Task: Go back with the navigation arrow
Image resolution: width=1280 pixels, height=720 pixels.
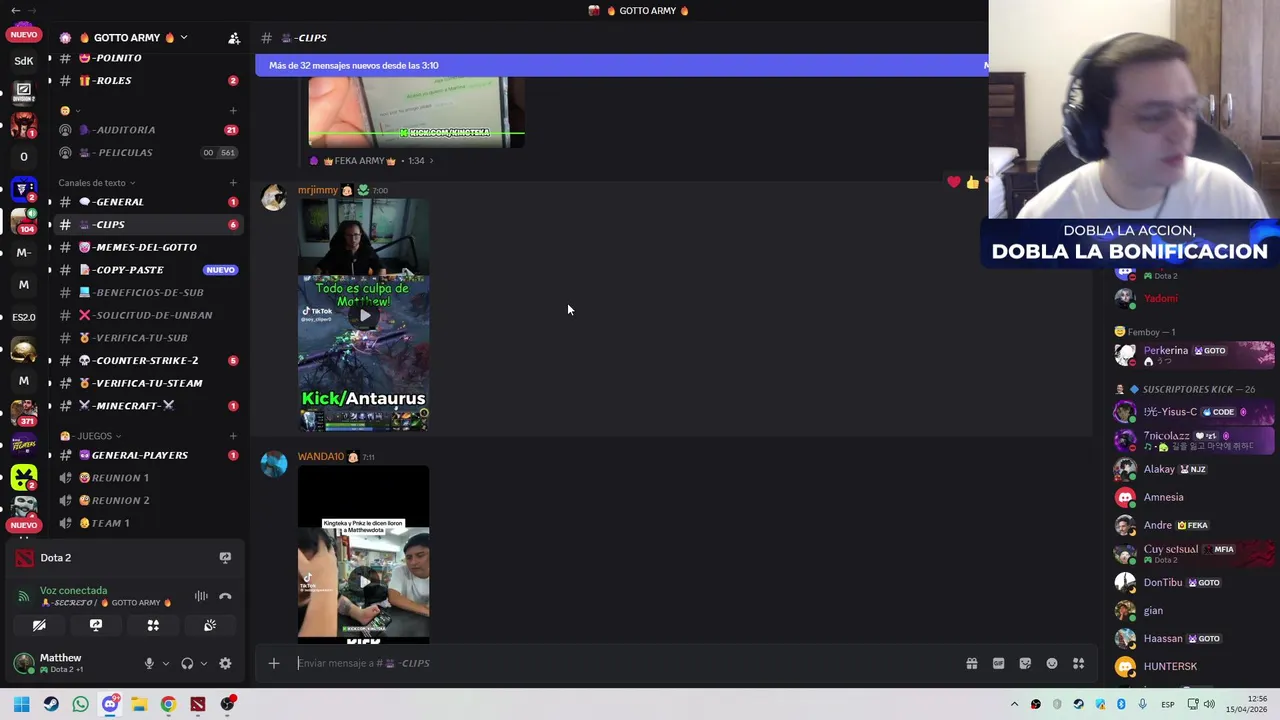Action: tap(15, 11)
